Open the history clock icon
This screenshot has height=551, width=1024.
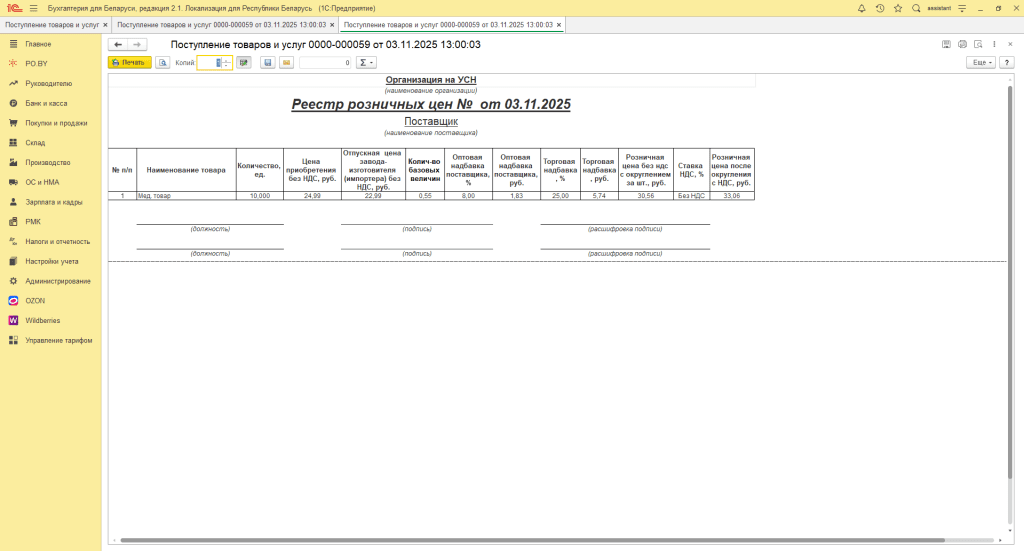pos(880,8)
